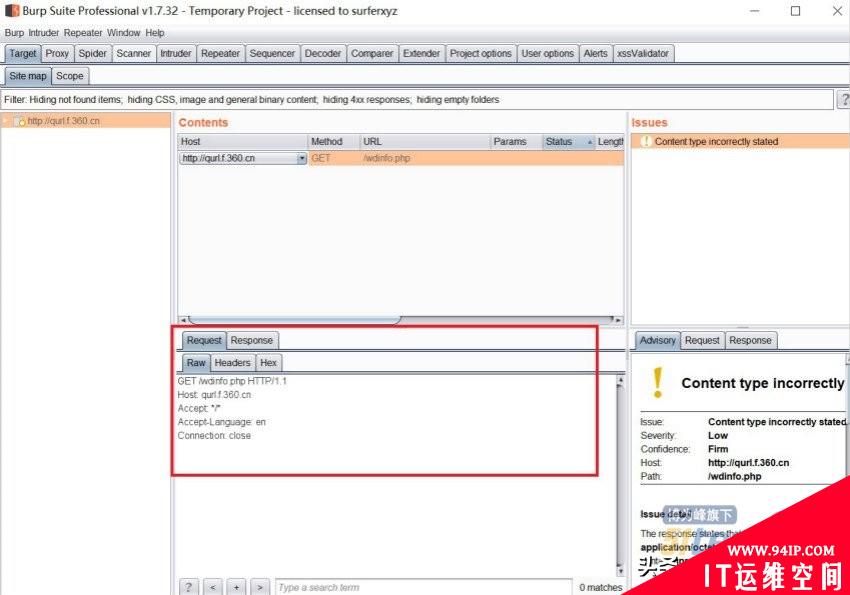Go to next search match button
This screenshot has height=595, width=850.
[x=260, y=587]
